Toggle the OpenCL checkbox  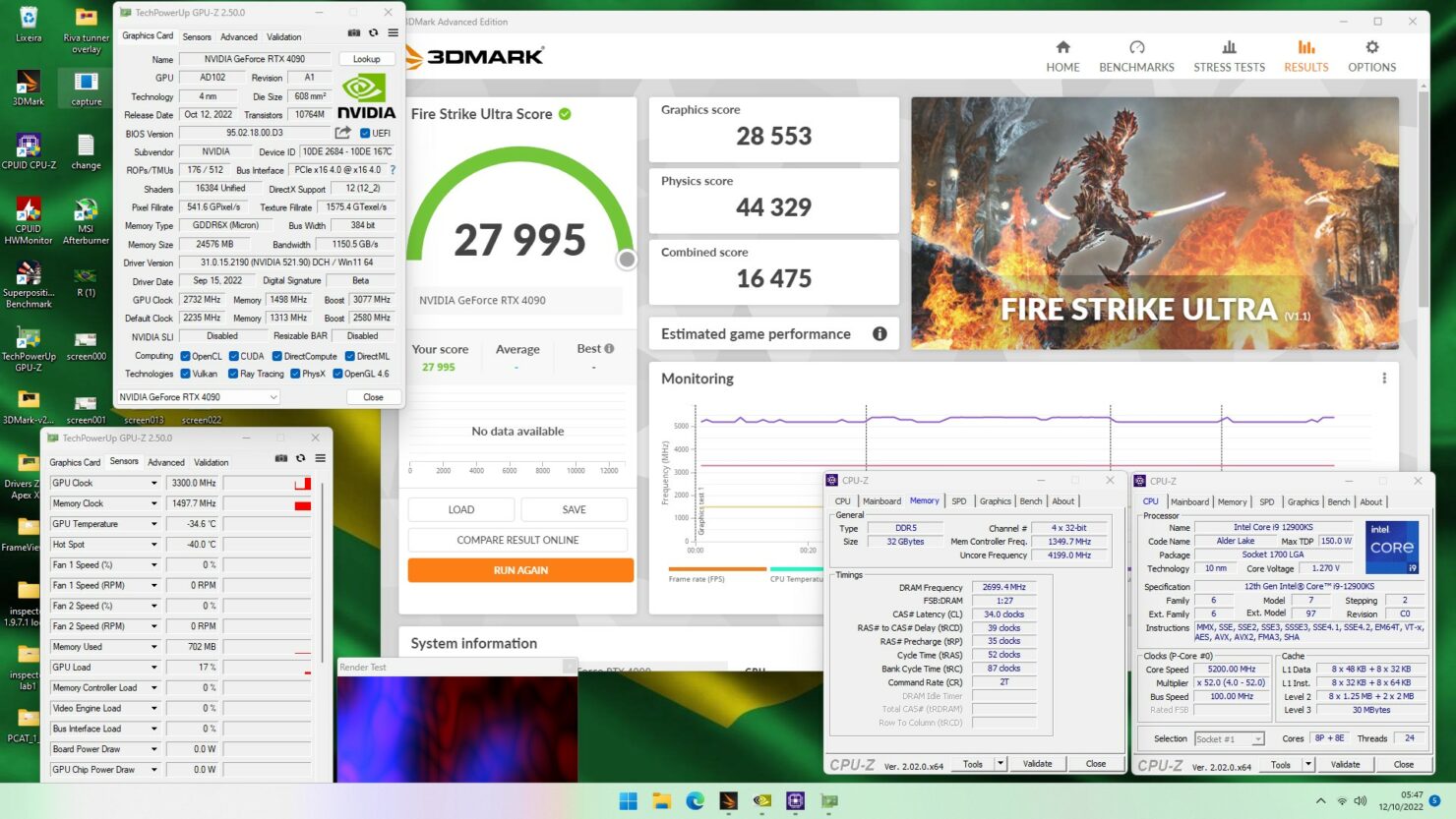click(x=185, y=356)
